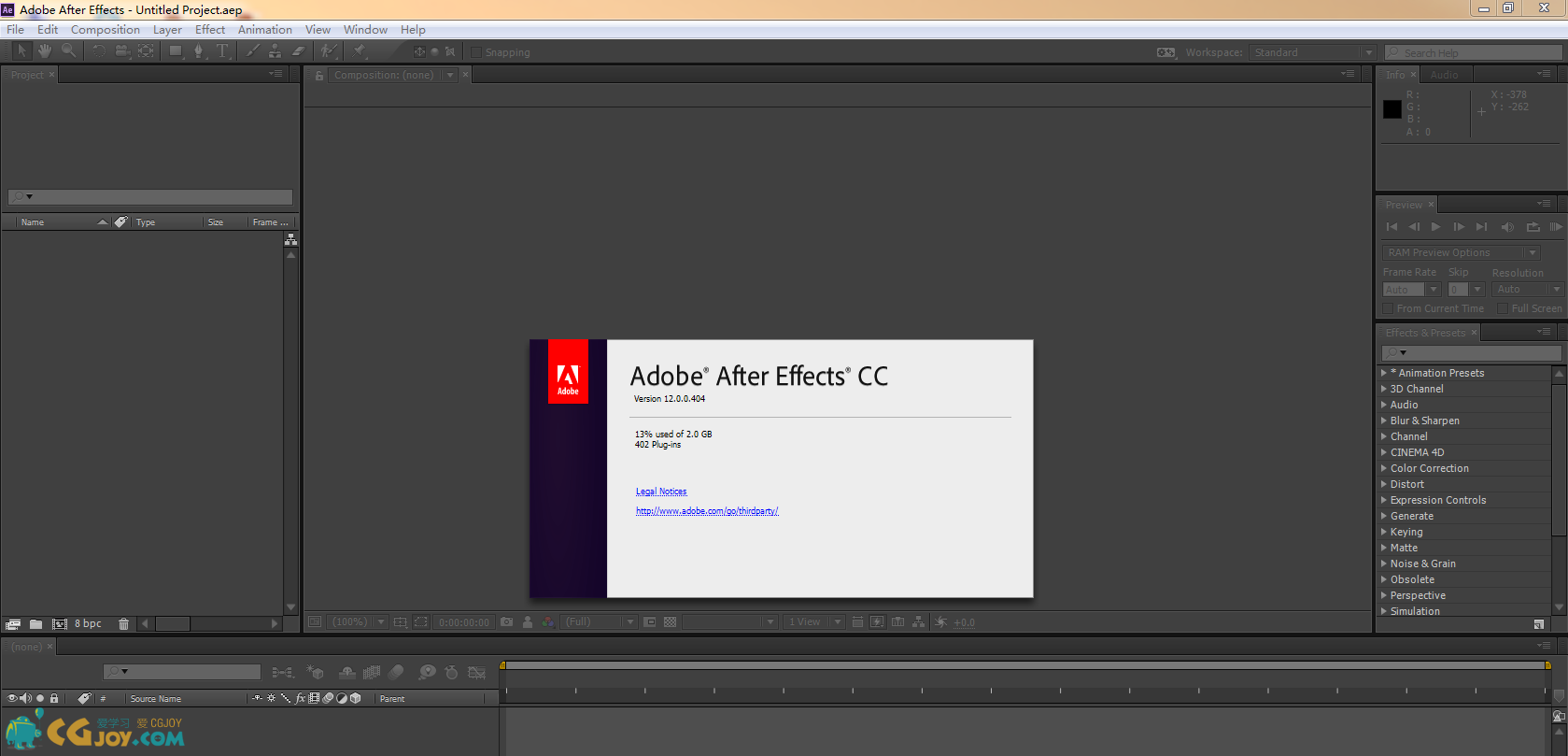Viewport: 1568px width, 756px height.
Task: Adjust the exposure value +0.0 control
Action: 964,623
